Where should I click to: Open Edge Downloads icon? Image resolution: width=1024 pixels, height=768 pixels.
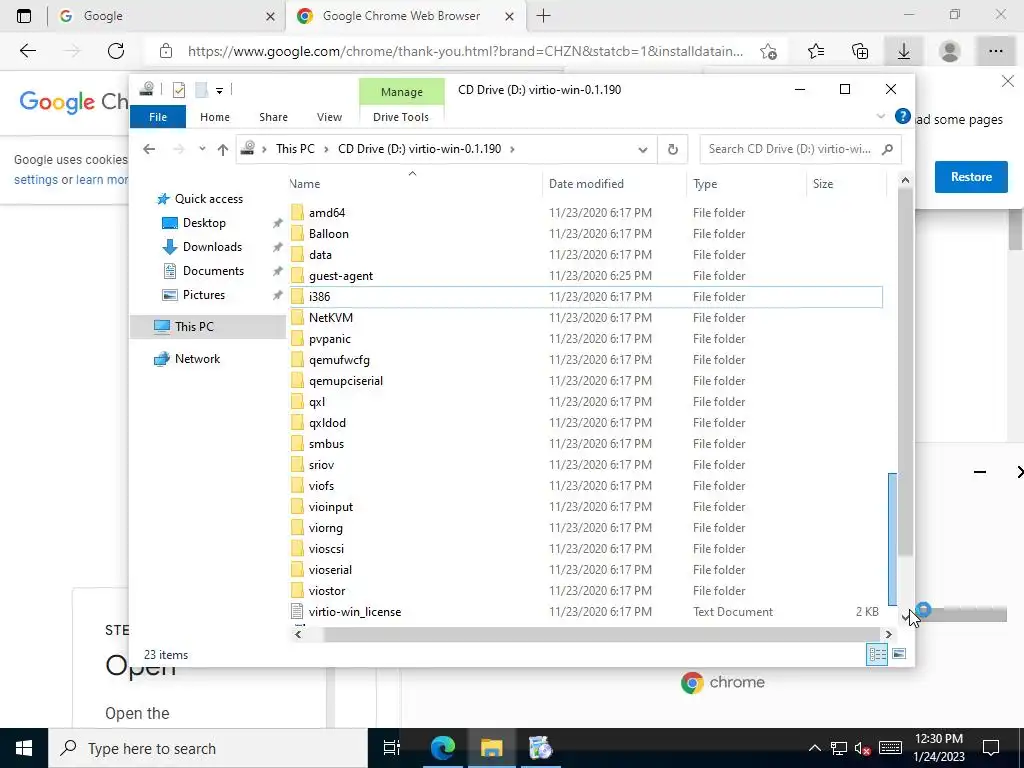point(904,51)
